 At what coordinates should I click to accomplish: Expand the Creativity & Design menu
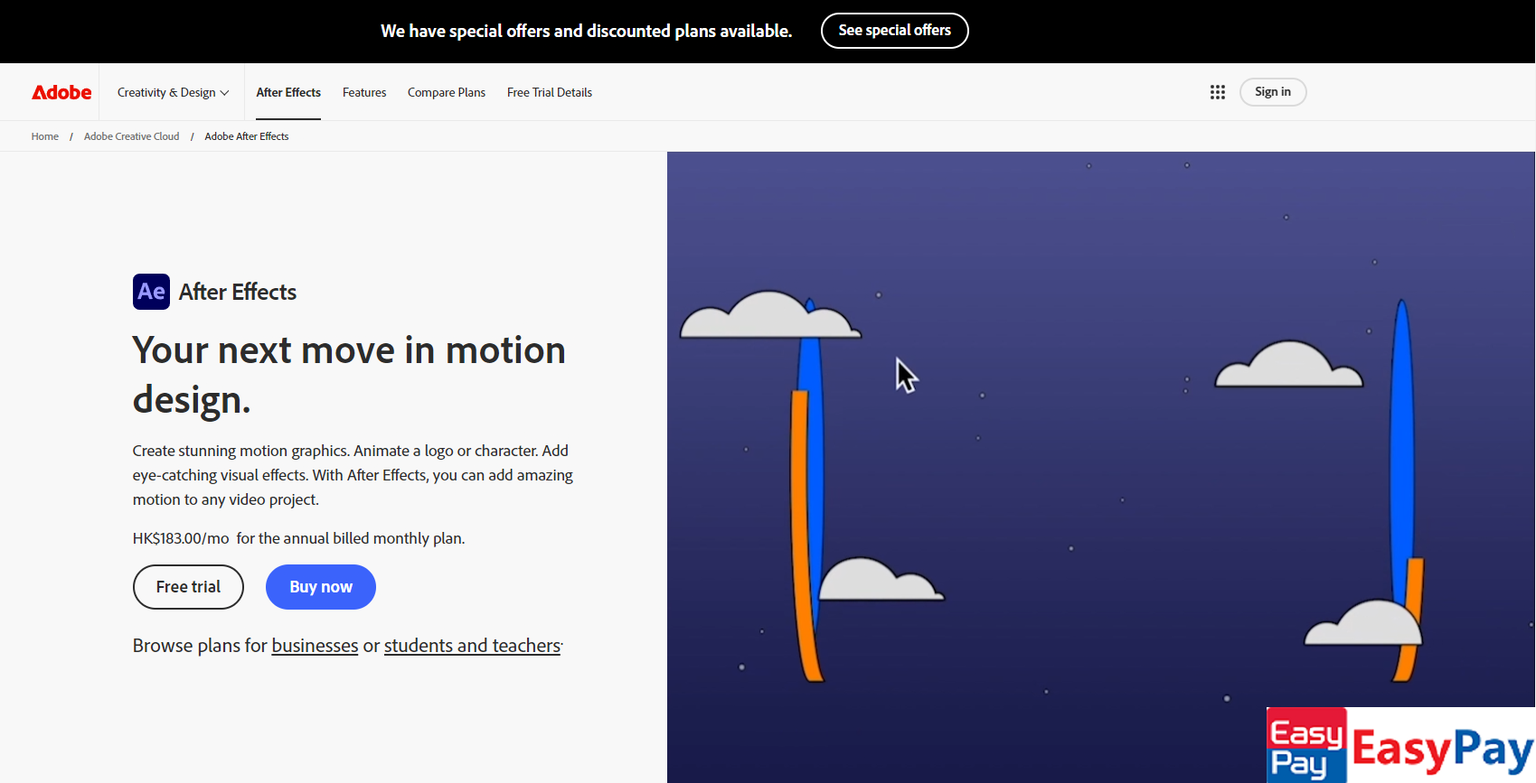pos(173,92)
